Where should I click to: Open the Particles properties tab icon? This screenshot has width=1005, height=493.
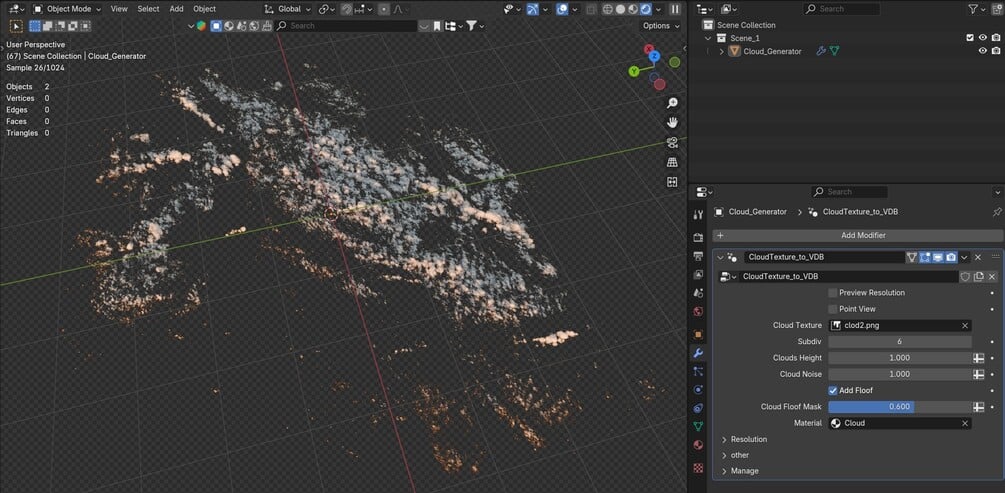click(x=699, y=371)
